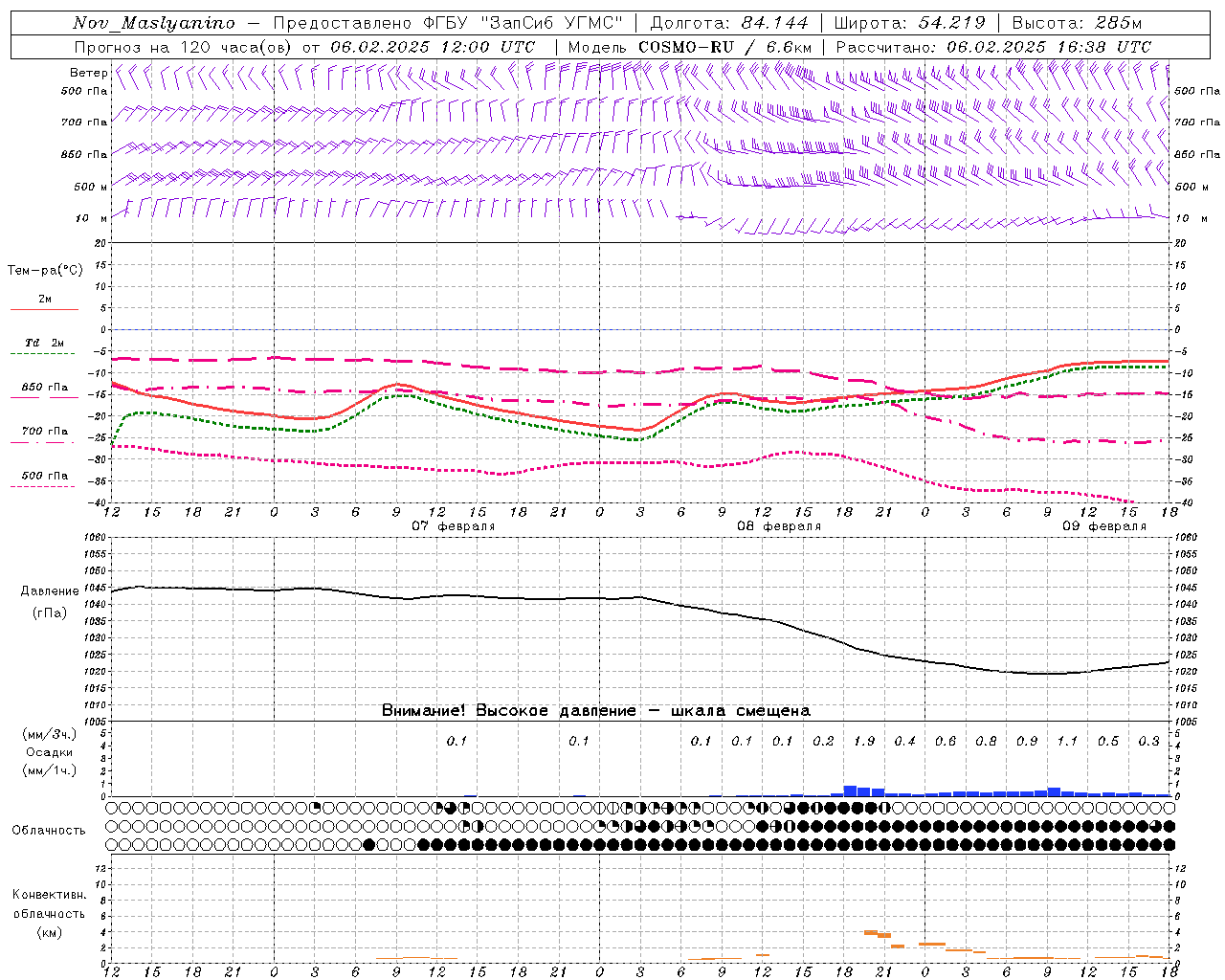Click the "Долгота: 84.144" header field
The image size is (1225, 980).
click(729, 23)
